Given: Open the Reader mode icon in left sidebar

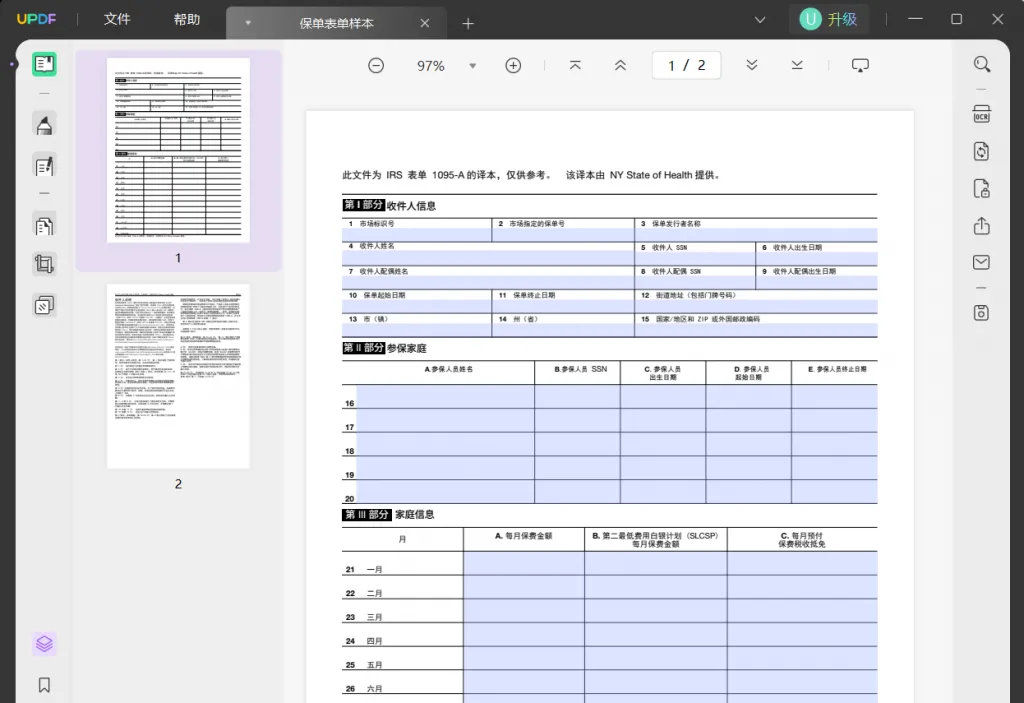Looking at the screenshot, I should click(44, 64).
